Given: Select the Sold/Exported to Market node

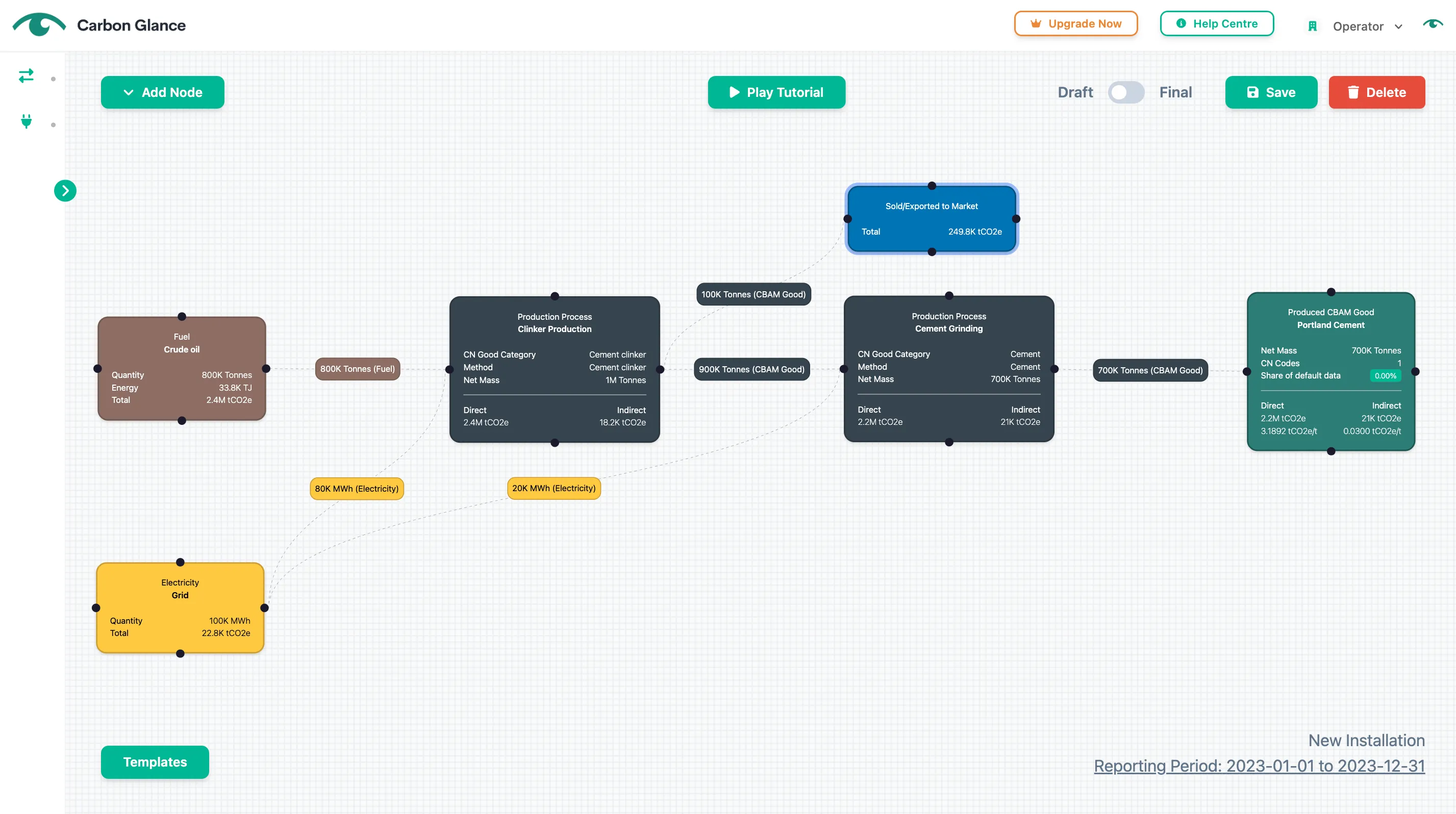Looking at the screenshot, I should (932, 219).
